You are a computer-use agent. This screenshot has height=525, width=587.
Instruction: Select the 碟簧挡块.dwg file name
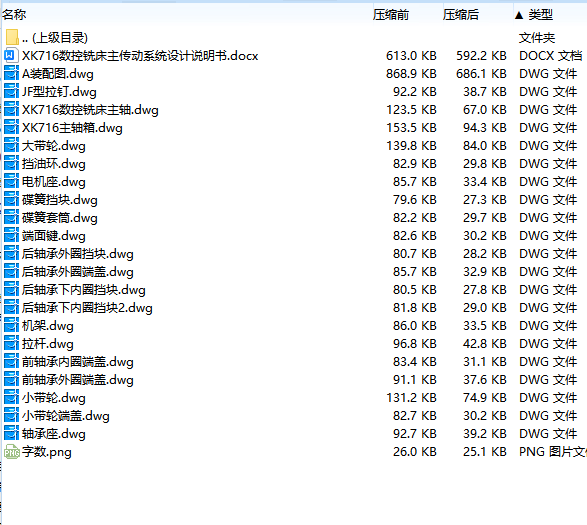60,200
